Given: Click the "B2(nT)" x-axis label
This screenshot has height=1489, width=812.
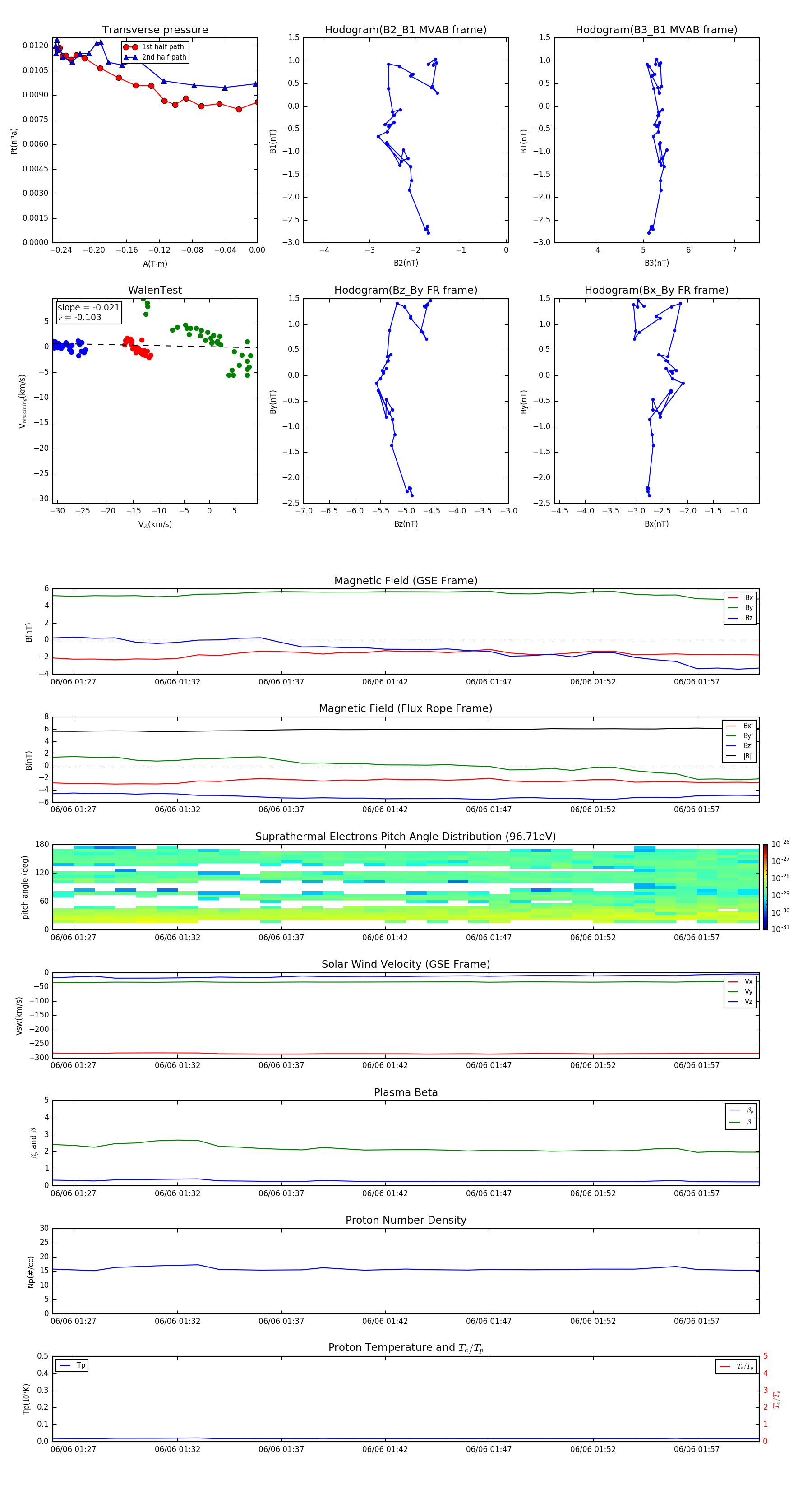Looking at the screenshot, I should pos(406,263).
